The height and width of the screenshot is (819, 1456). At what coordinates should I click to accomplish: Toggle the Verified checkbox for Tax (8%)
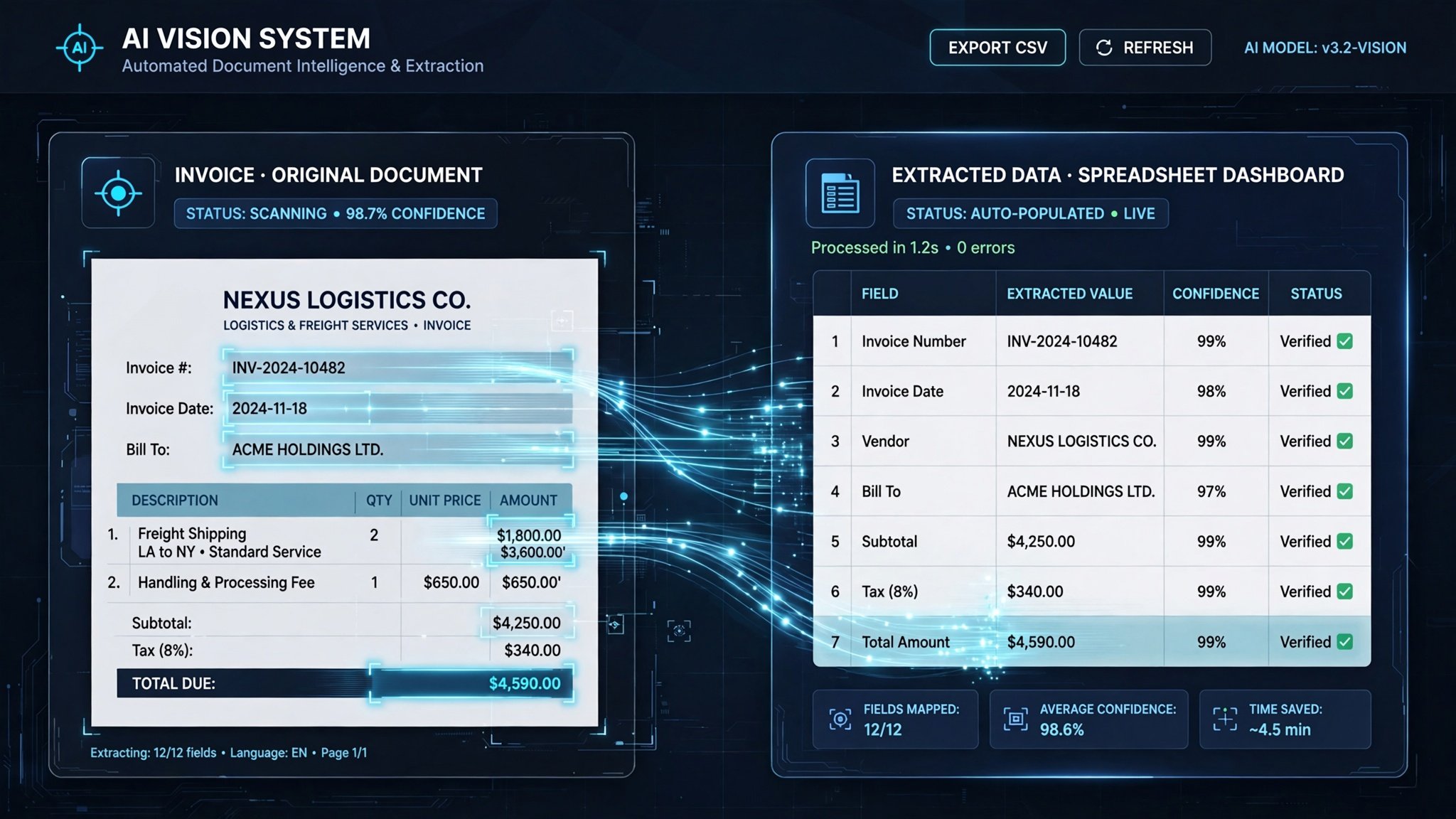1344,591
